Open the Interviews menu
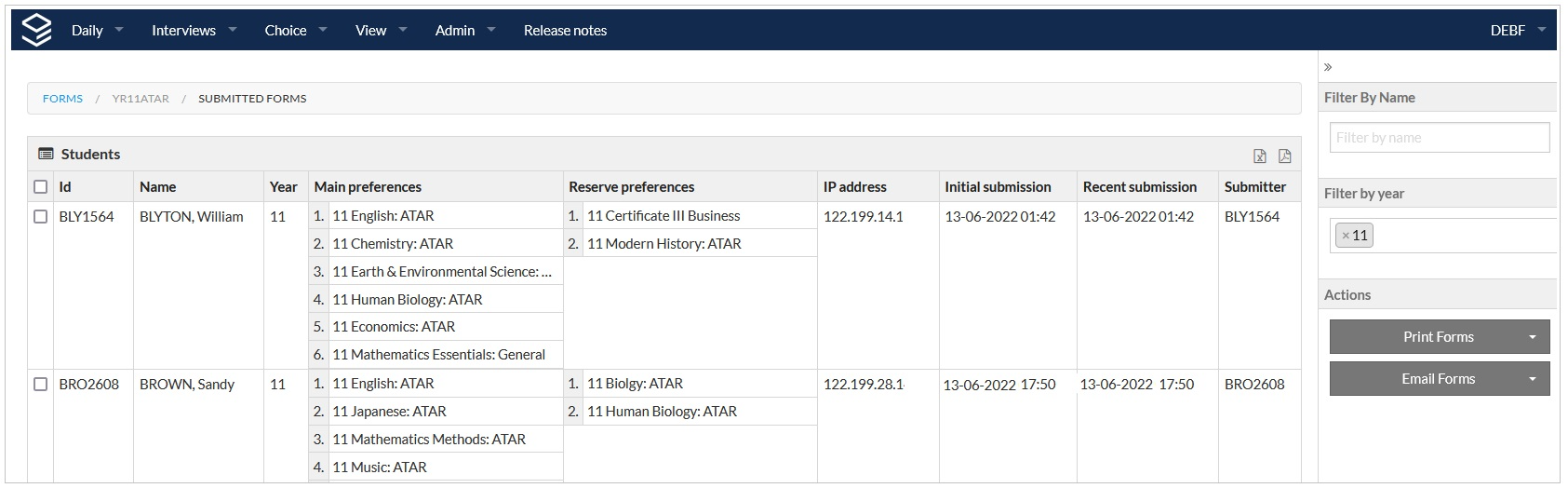The width and height of the screenshot is (1568, 488). tap(194, 30)
